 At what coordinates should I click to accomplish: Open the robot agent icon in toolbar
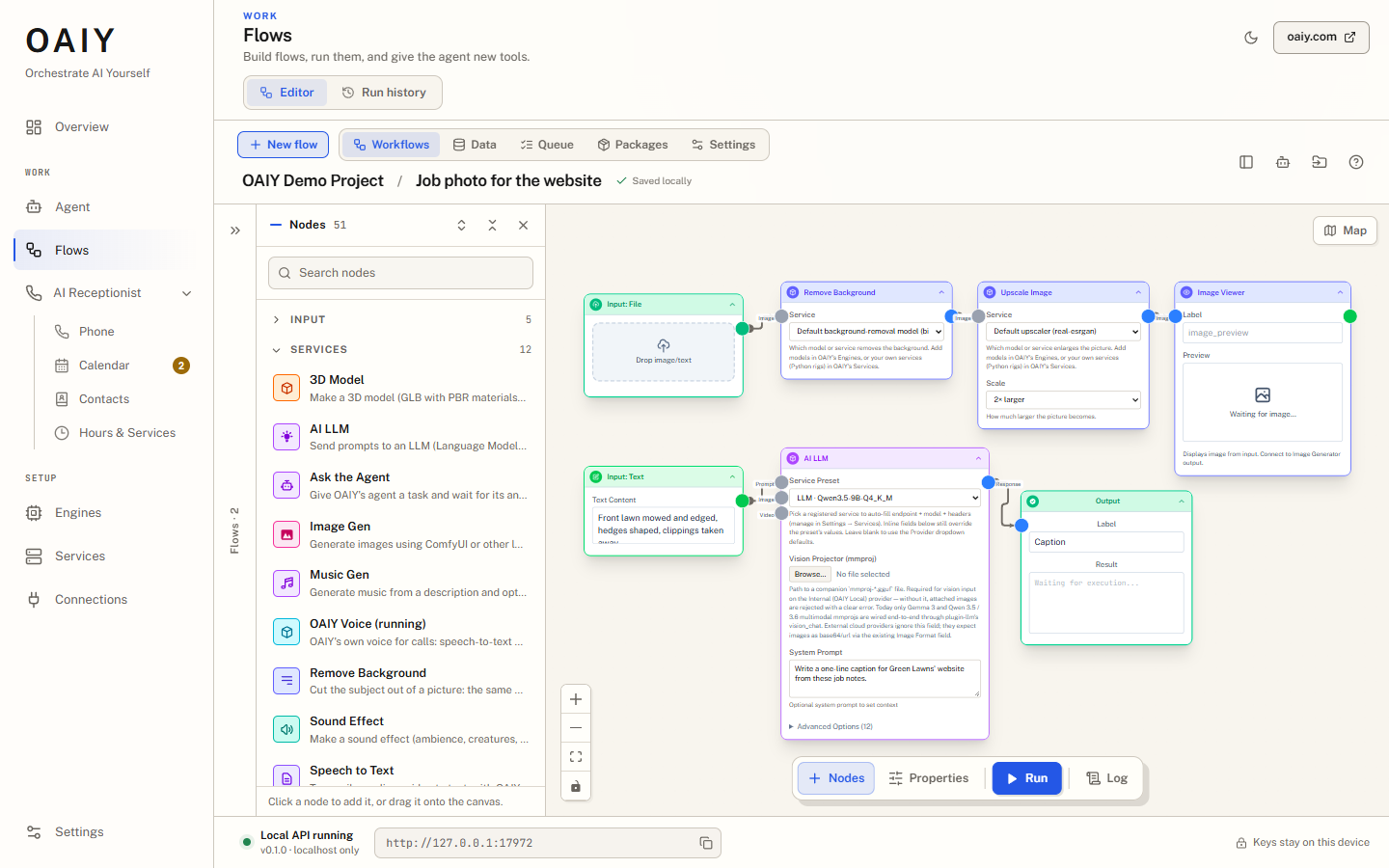(x=1283, y=162)
